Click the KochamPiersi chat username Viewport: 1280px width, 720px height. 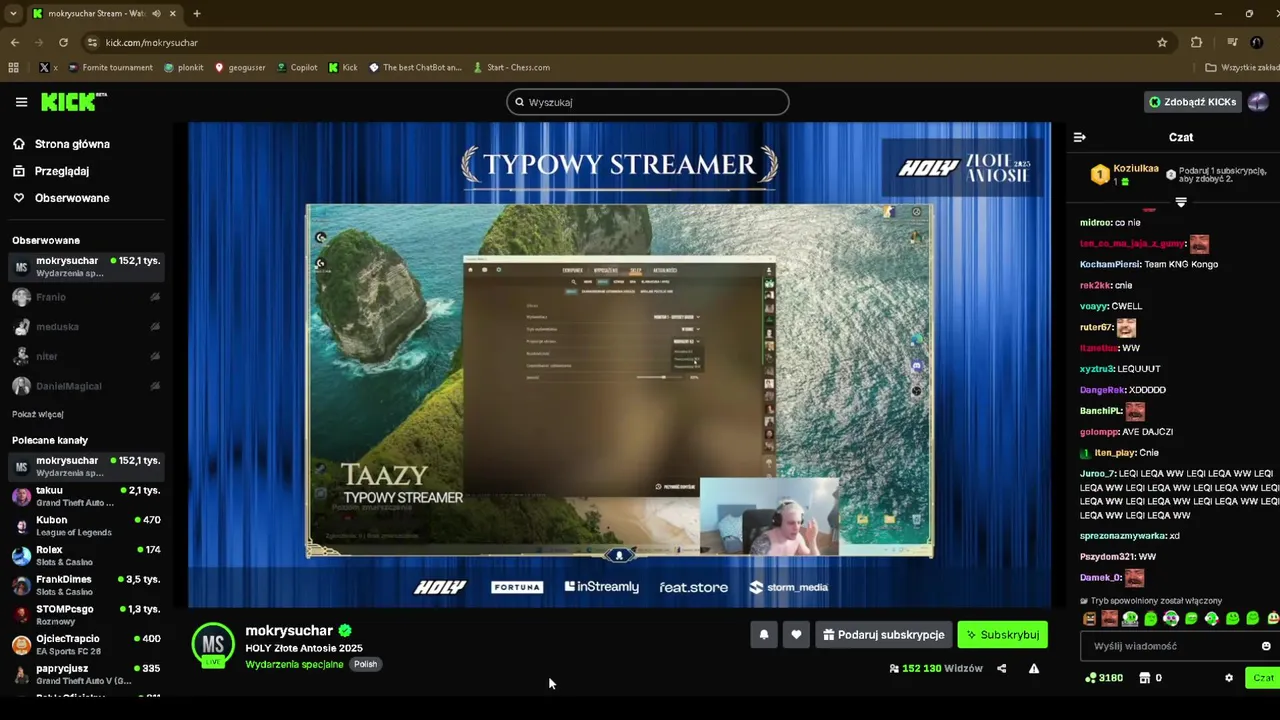pyautogui.click(x=1108, y=264)
